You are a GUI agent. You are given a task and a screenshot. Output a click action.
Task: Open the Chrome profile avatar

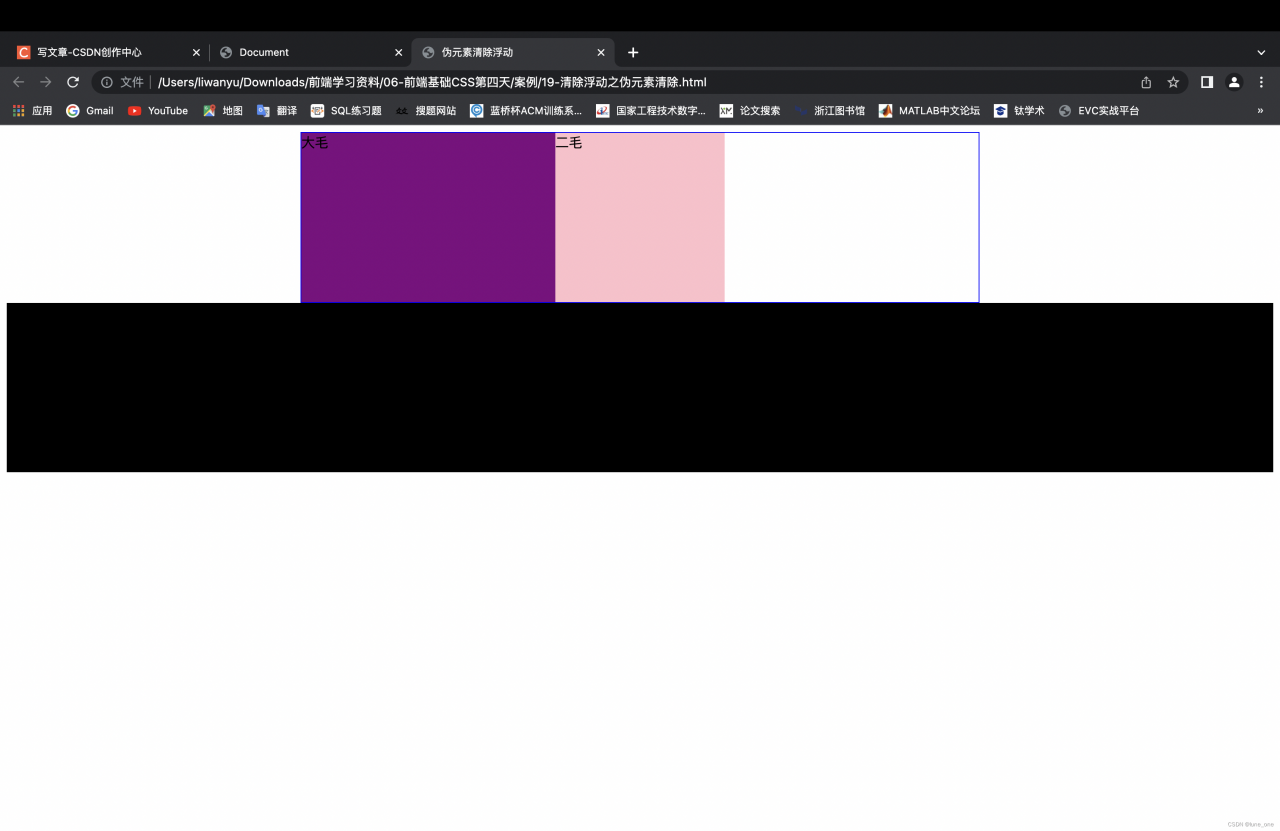click(x=1234, y=82)
